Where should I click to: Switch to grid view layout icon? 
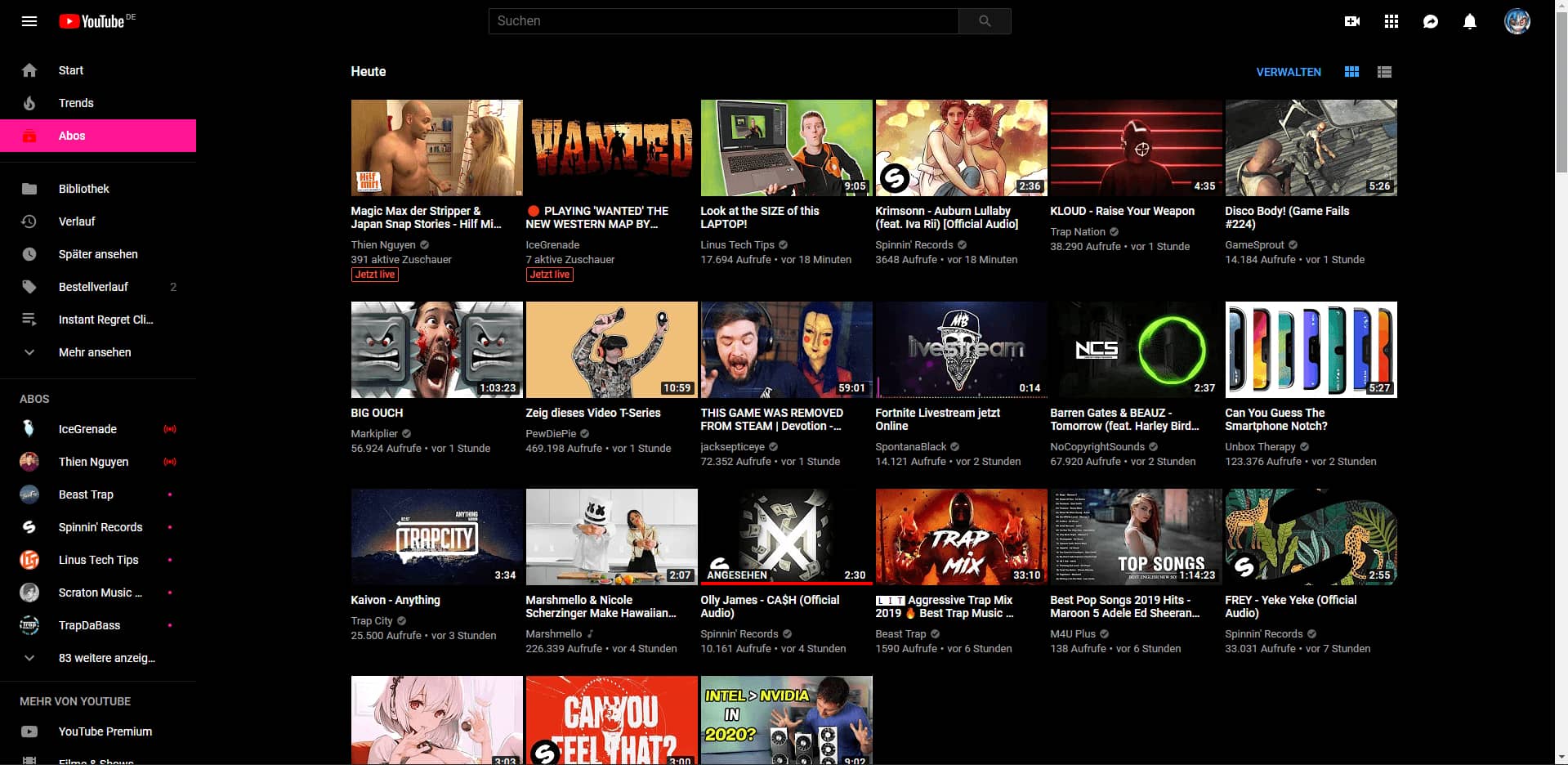tap(1352, 72)
